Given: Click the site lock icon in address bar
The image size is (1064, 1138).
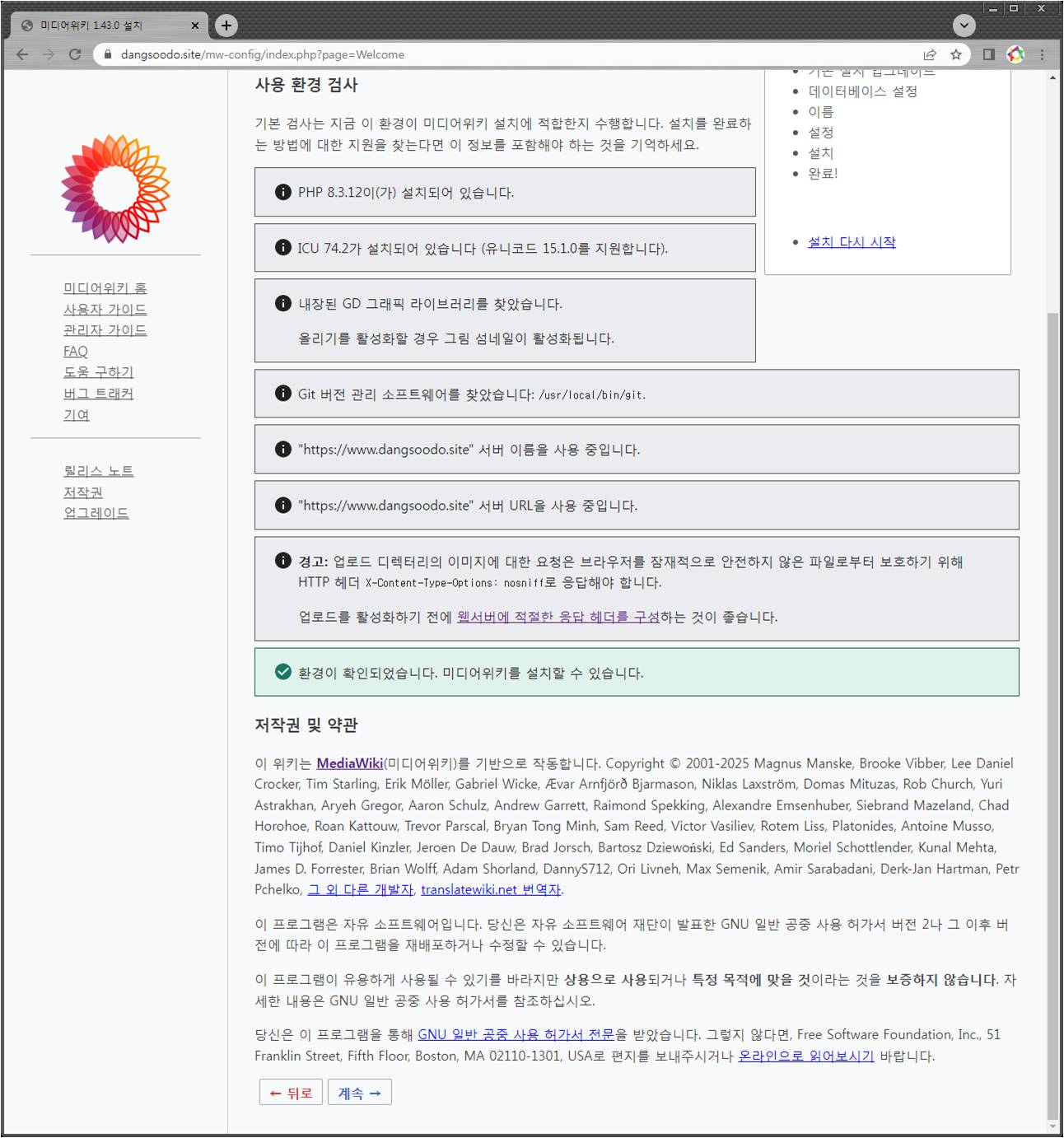Looking at the screenshot, I should [x=107, y=54].
